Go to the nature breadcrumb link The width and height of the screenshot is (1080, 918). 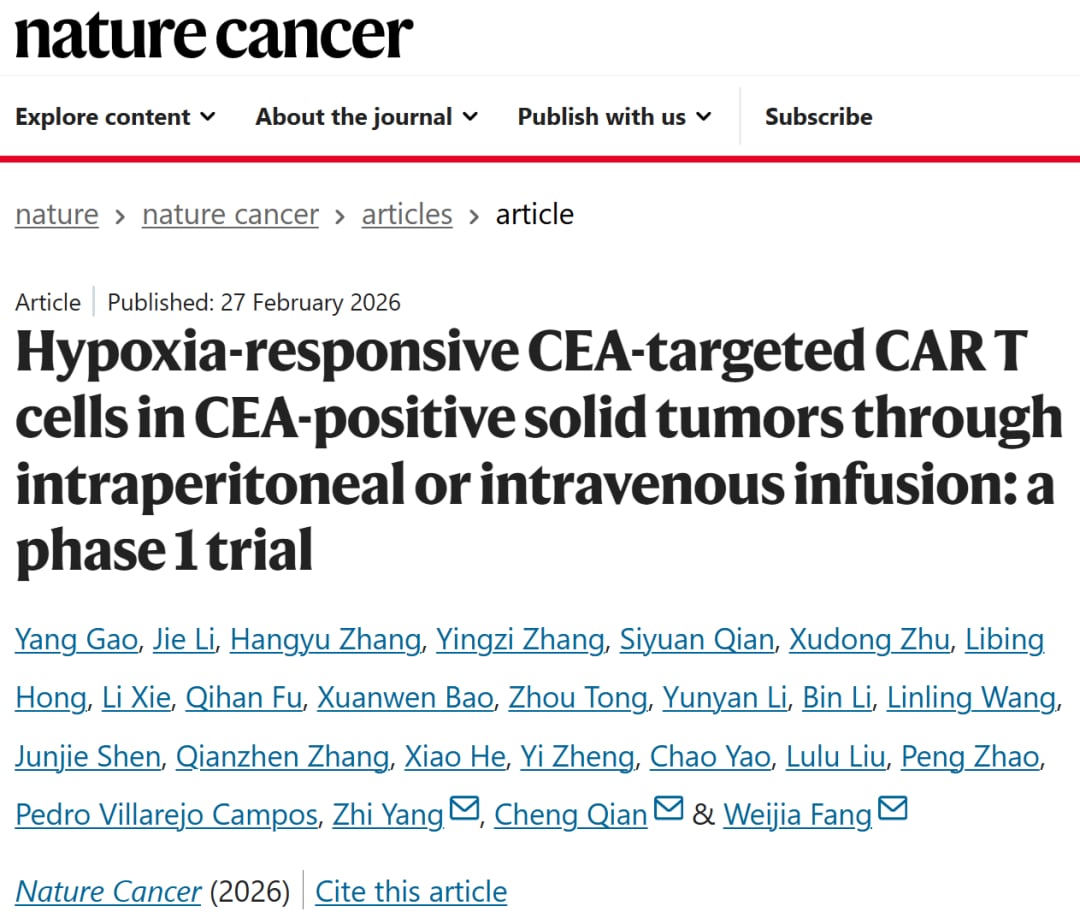(56, 214)
